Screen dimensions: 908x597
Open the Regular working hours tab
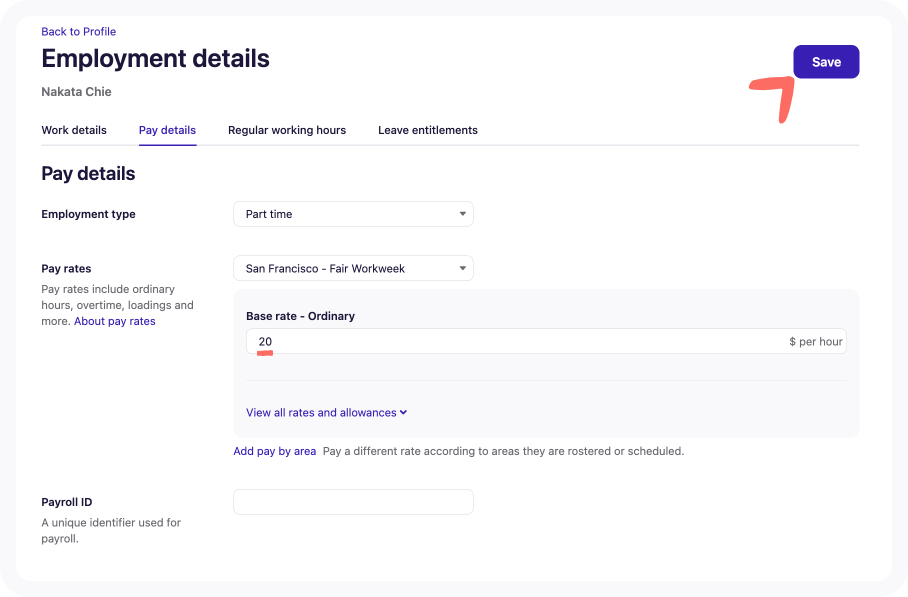point(287,130)
